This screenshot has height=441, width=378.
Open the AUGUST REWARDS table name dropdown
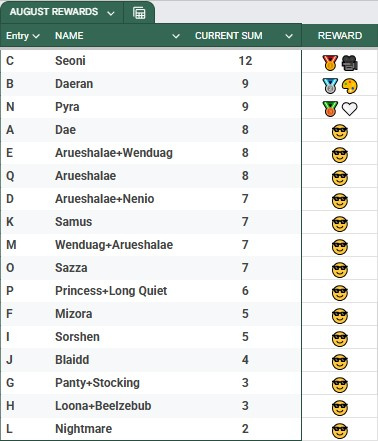(111, 13)
